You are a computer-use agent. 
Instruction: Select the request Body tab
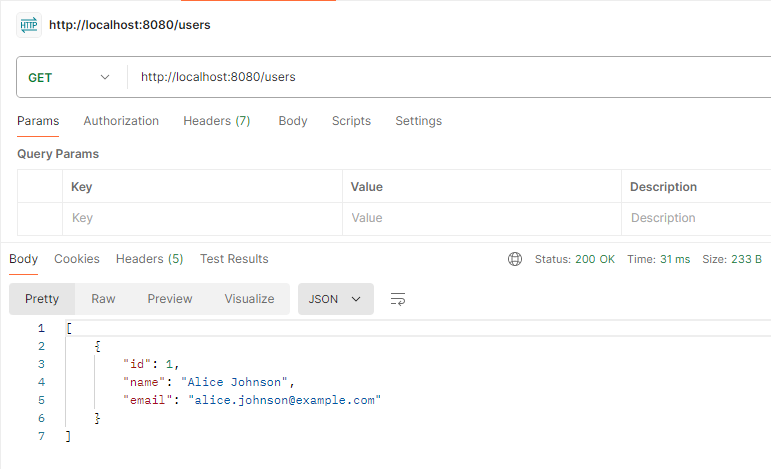pos(292,121)
